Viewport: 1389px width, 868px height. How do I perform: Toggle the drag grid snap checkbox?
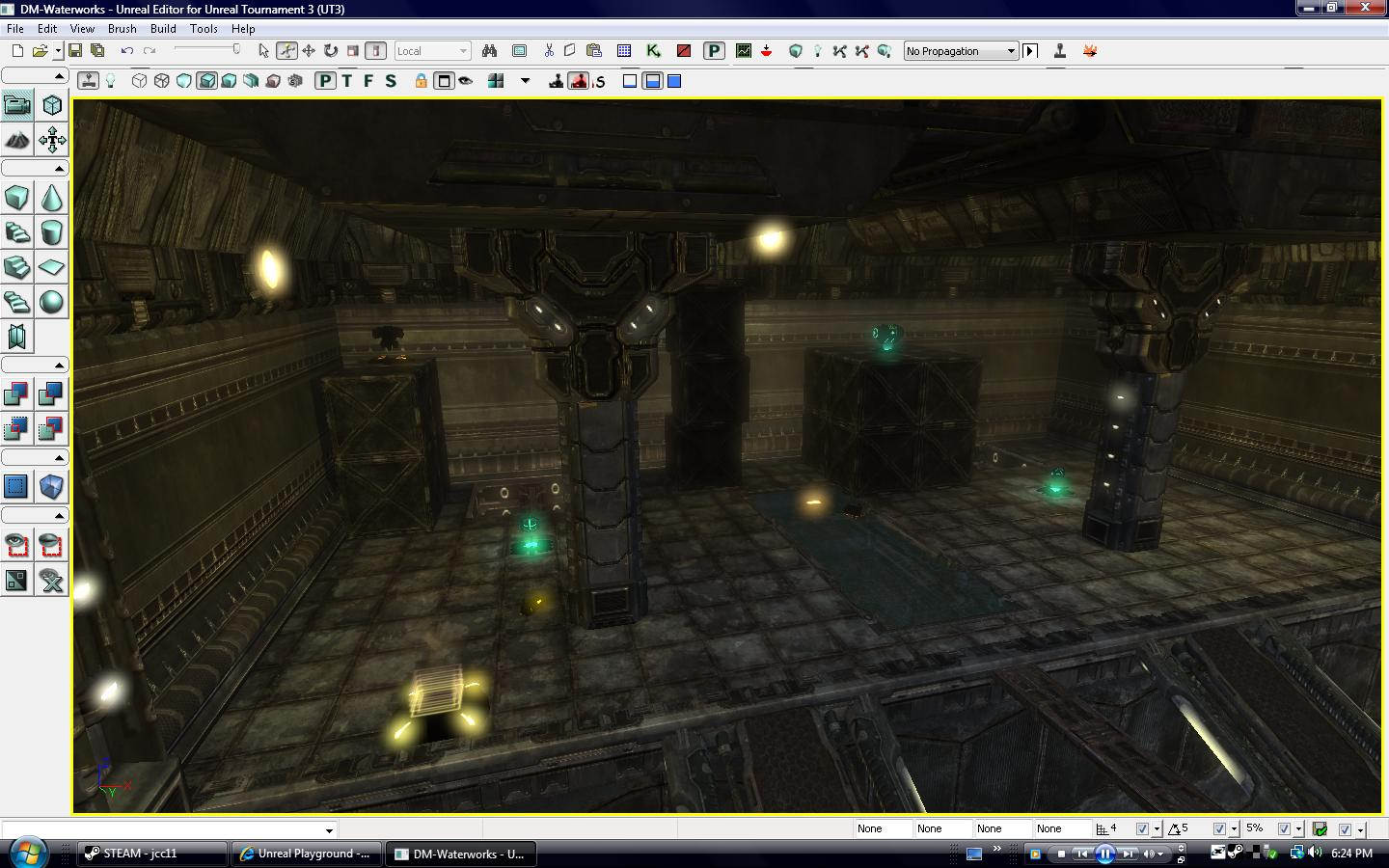tap(1143, 828)
